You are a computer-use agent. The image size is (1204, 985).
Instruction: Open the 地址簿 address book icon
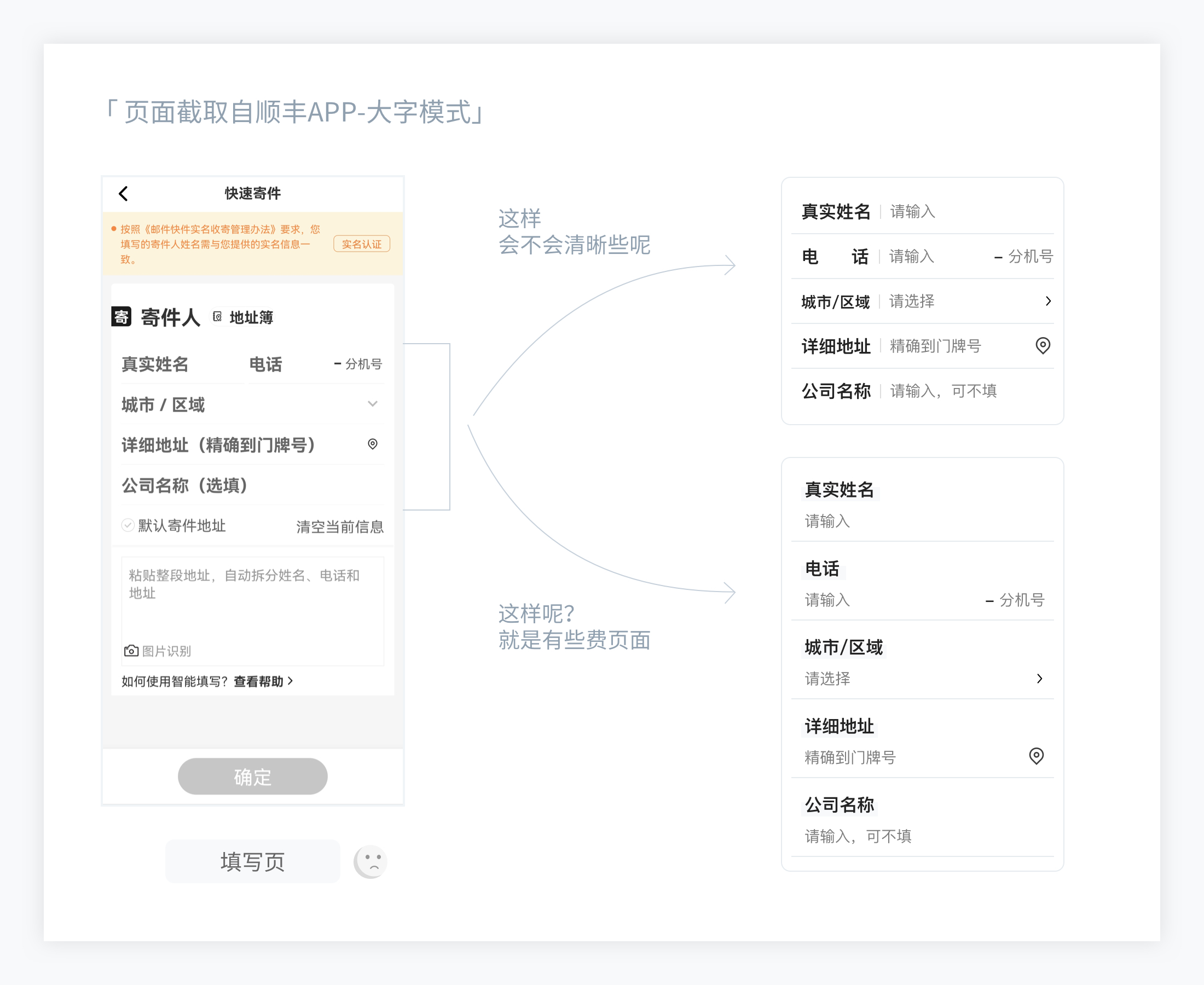[217, 317]
